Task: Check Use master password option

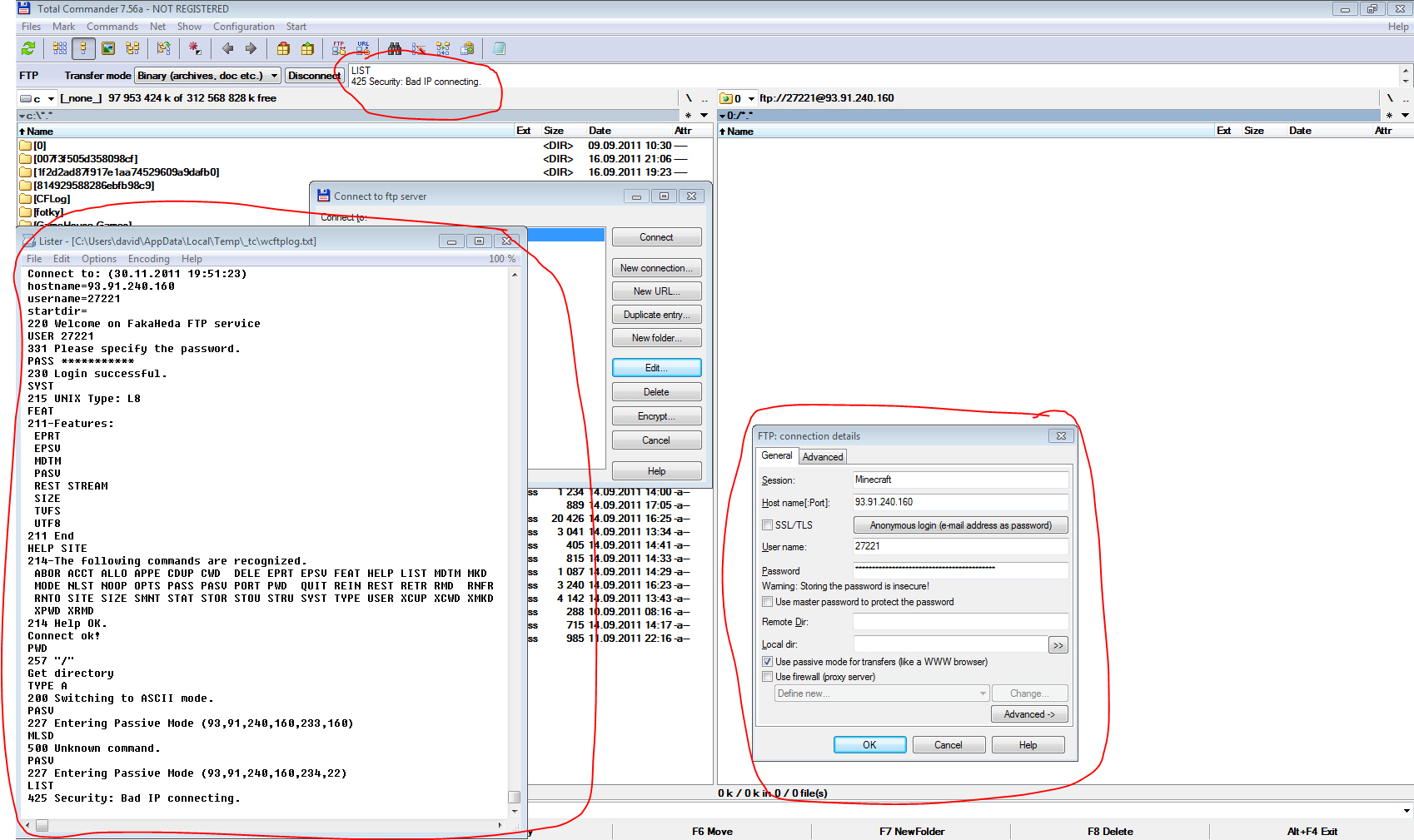Action: [768, 602]
